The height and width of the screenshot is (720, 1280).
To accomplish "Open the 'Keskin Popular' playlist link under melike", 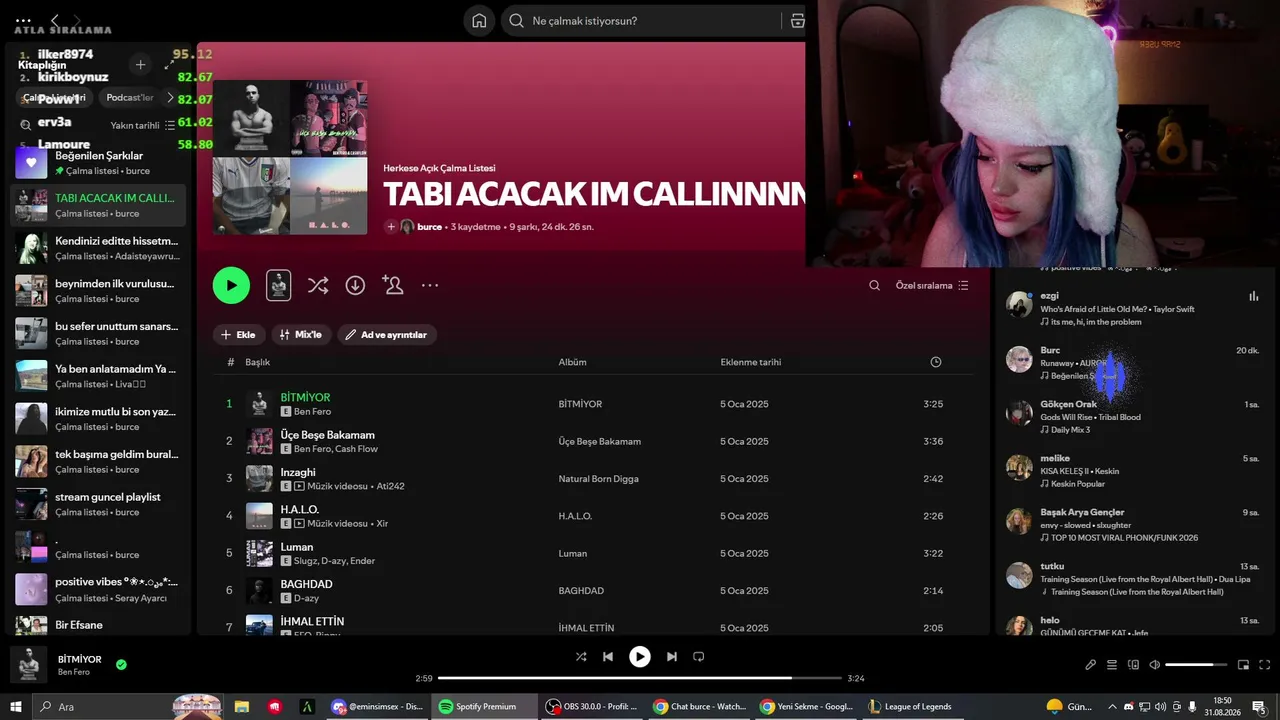I will point(1078,484).
